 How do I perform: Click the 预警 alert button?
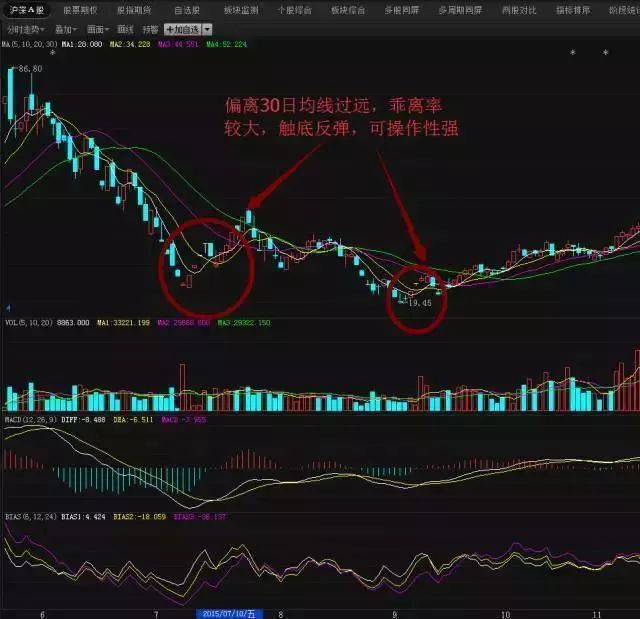(150, 29)
